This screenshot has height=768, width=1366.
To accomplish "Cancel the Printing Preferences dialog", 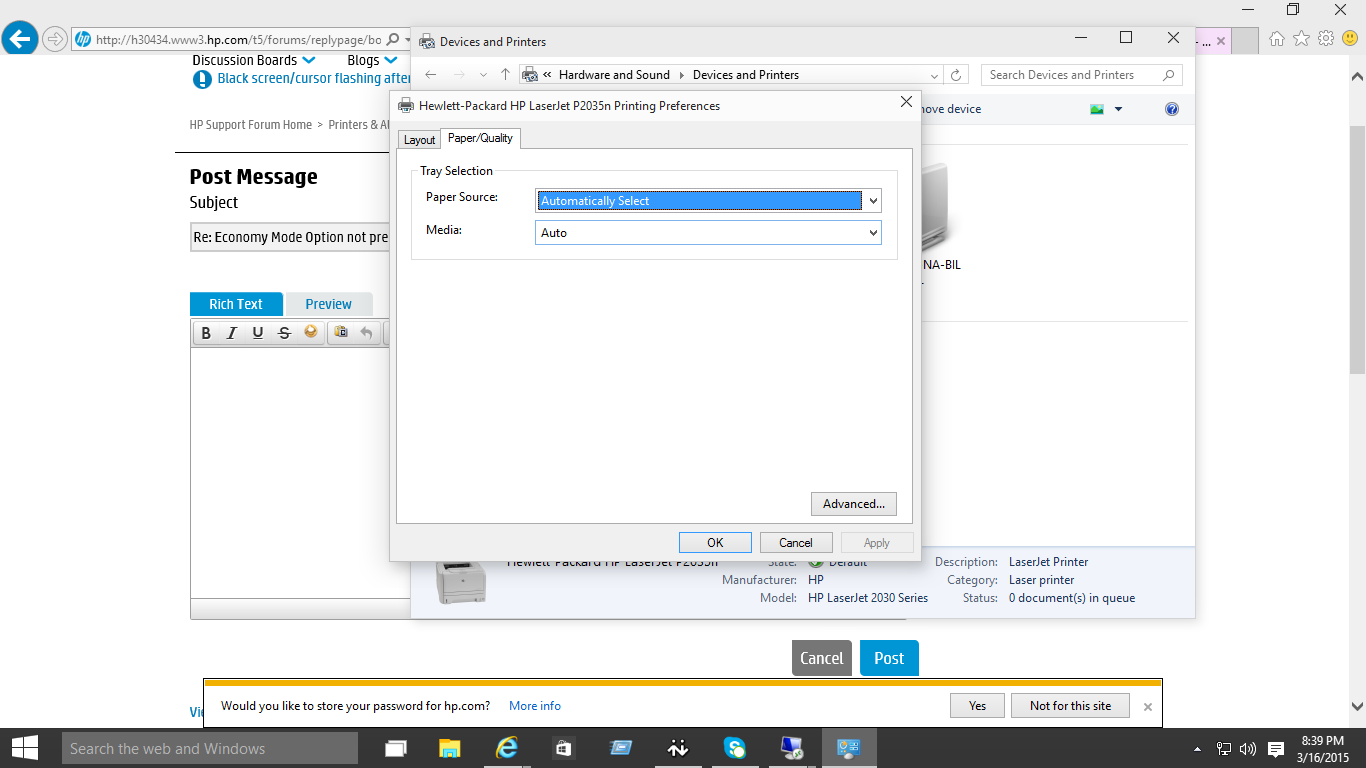I will (x=796, y=543).
